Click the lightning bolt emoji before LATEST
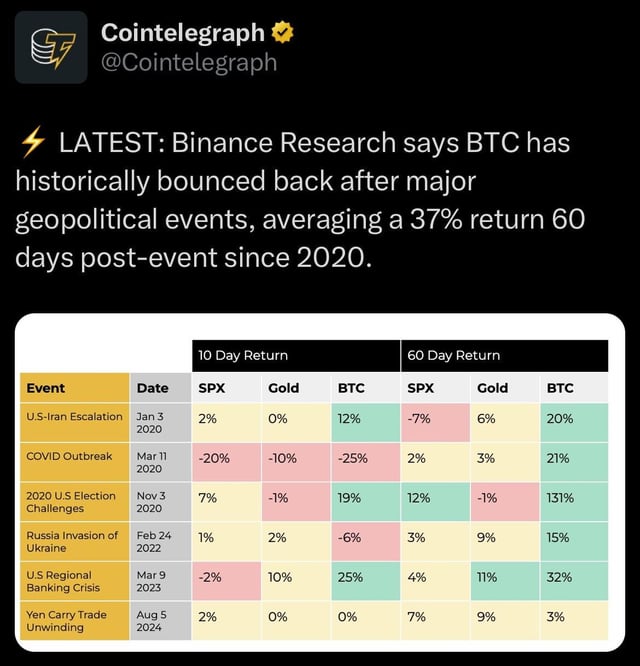The width and height of the screenshot is (640, 666). point(33,142)
